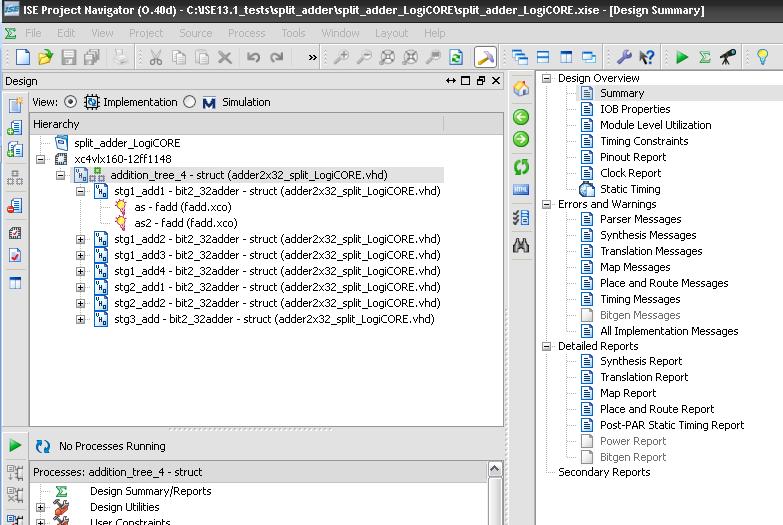Click the green forward arrow in summary sidebar
The height and width of the screenshot is (525, 783).
tap(521, 139)
